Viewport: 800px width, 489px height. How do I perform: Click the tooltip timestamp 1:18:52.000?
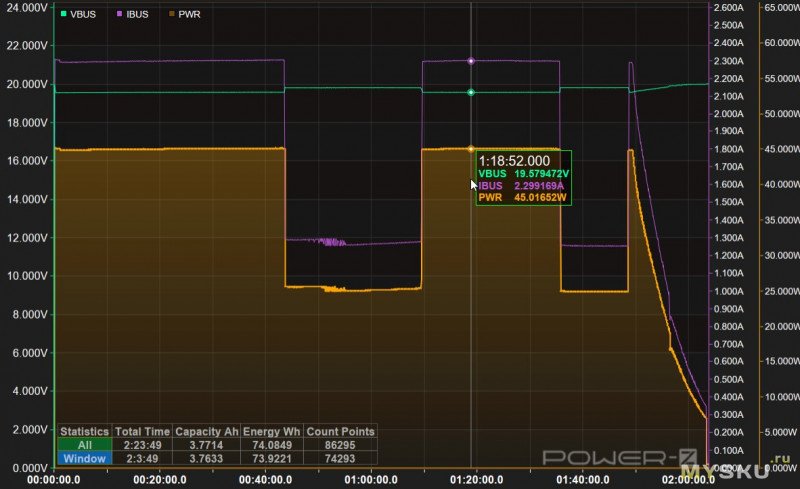tap(514, 161)
